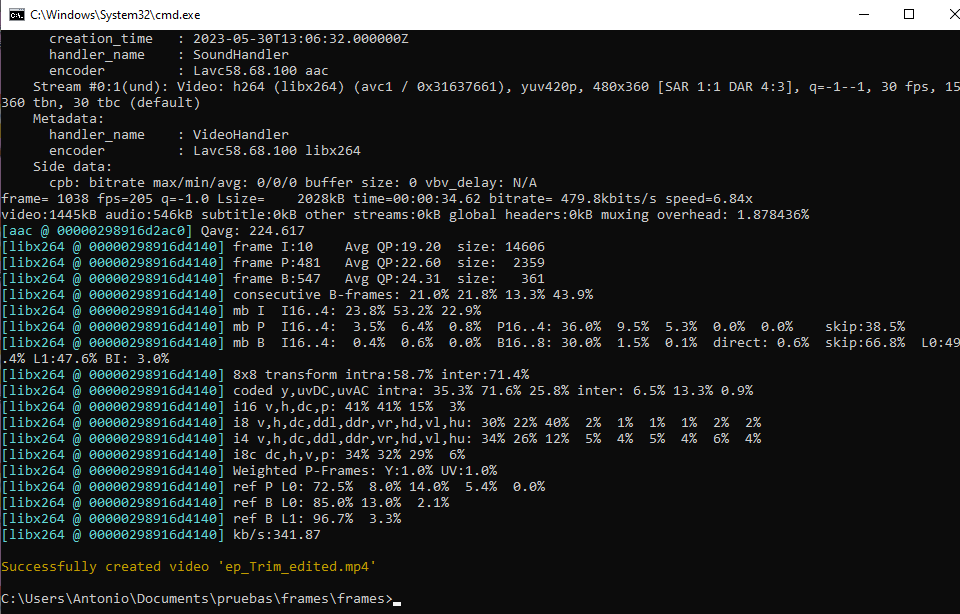
Task: Click the 'ref B L1: 96.7%' line
Action: pos(201,519)
